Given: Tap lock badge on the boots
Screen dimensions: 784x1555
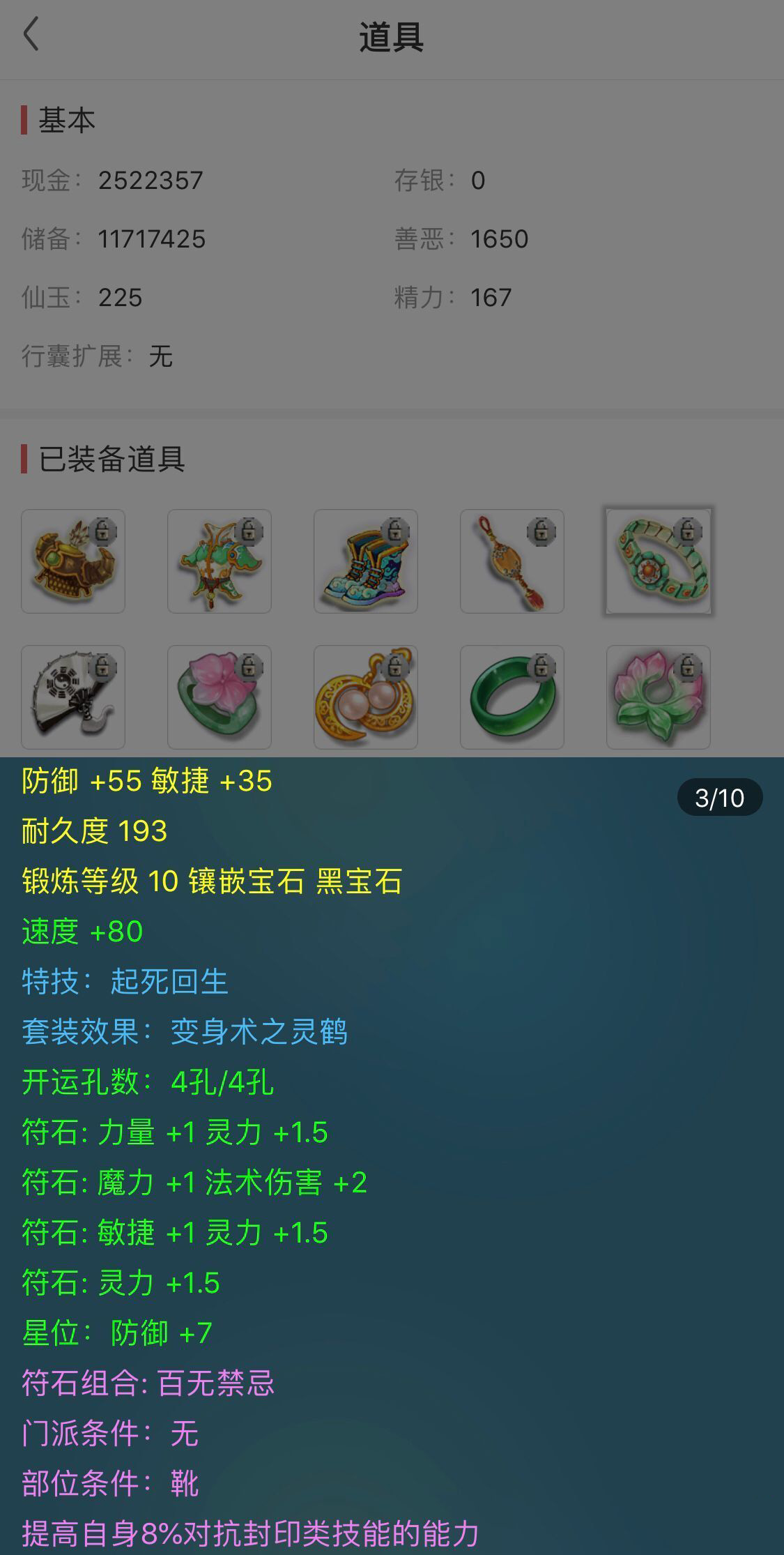Looking at the screenshot, I should click(395, 532).
